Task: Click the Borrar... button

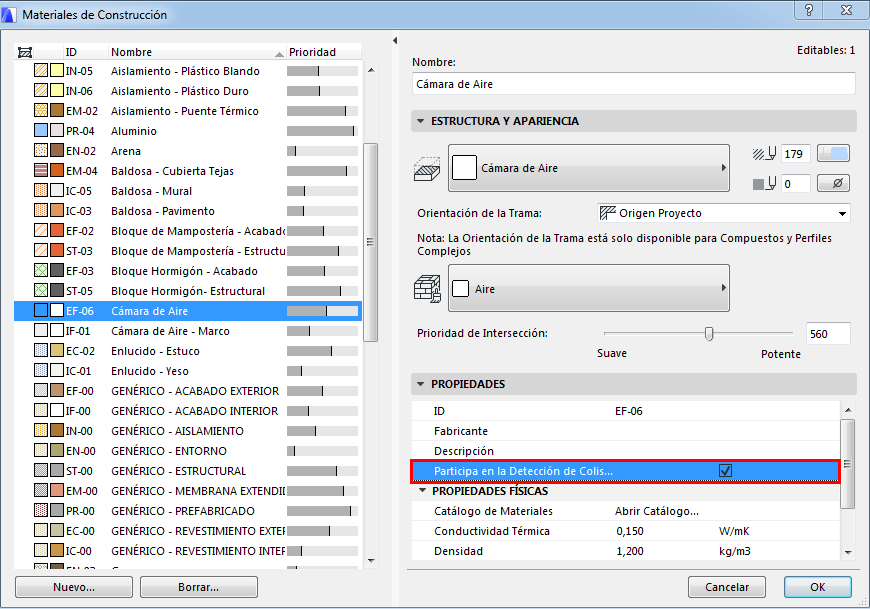Action: [x=199, y=587]
